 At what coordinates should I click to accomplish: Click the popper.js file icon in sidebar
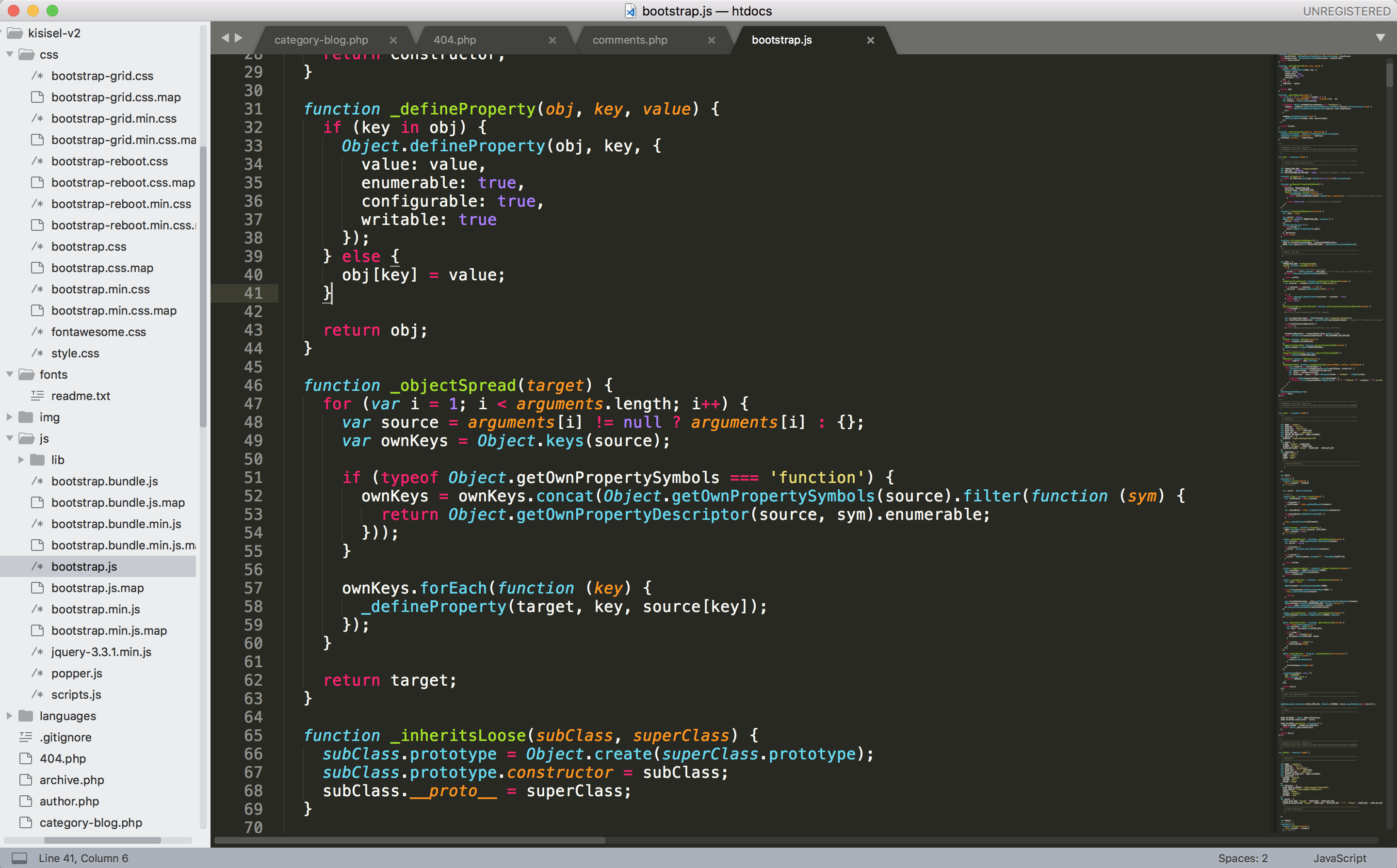pos(37,673)
